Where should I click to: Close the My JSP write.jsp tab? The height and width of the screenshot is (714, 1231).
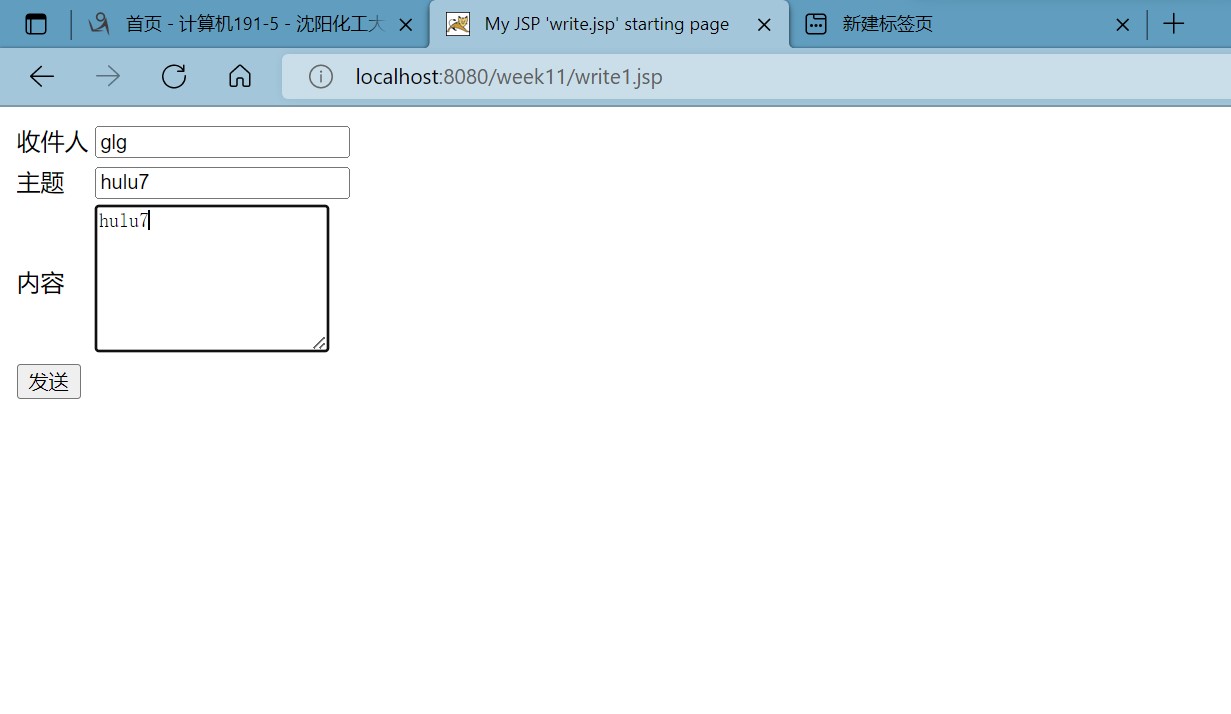pos(764,25)
